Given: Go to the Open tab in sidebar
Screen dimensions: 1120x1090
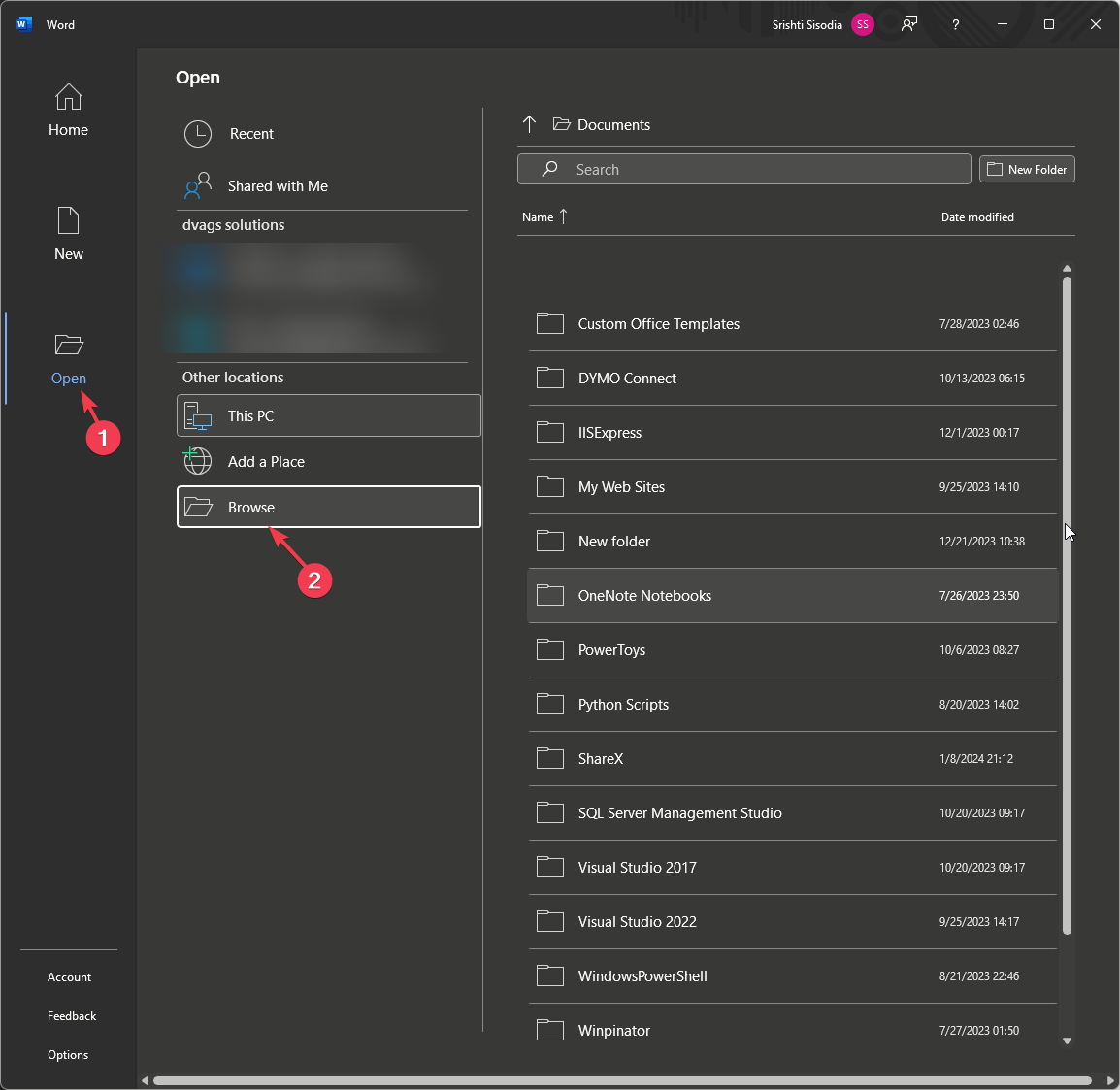Looking at the screenshot, I should tap(69, 358).
